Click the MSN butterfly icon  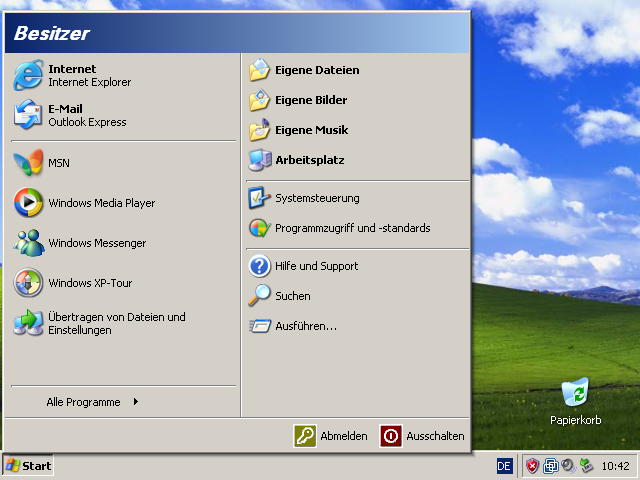coord(28,163)
